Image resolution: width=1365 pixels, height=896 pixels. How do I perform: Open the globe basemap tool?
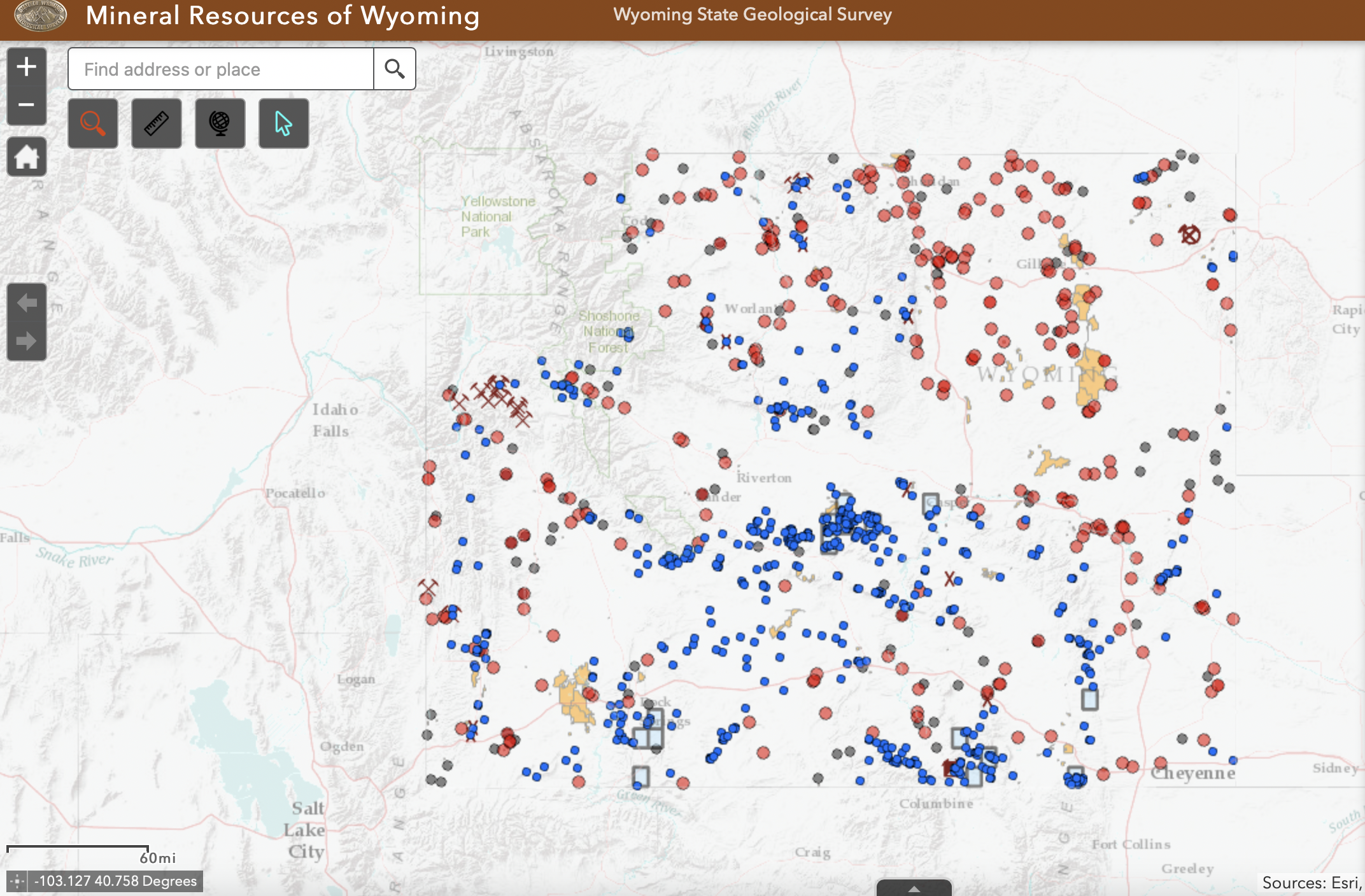(x=220, y=123)
